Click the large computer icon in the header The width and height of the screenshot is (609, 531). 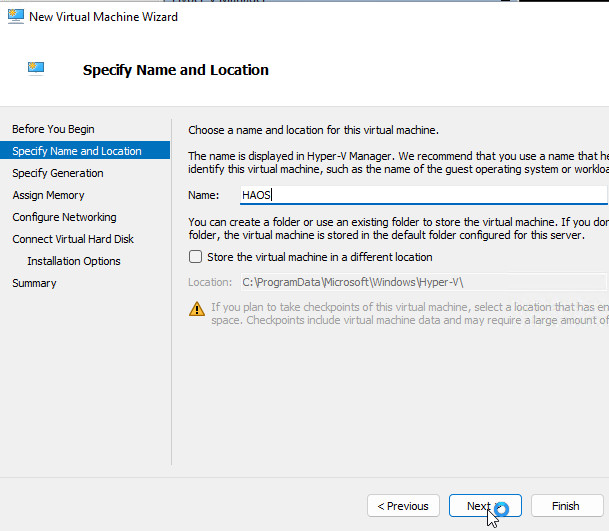pos(37,69)
